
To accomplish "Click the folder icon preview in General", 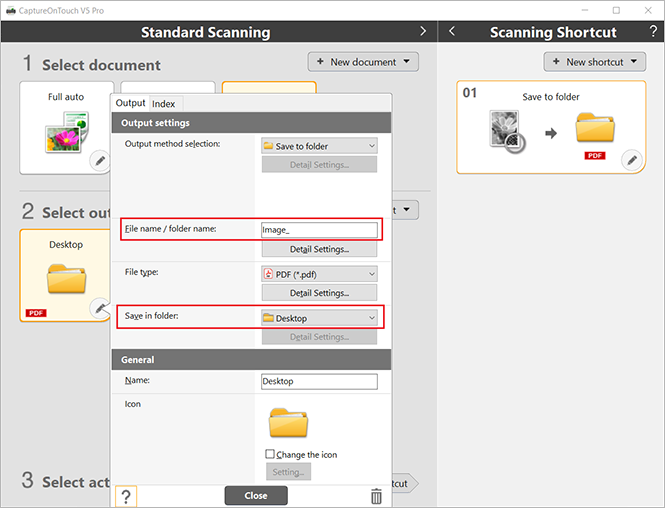I will click(x=288, y=423).
